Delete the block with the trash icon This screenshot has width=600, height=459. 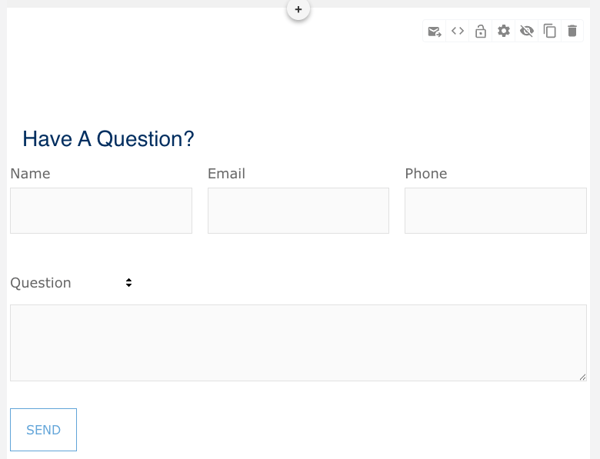[572, 31]
